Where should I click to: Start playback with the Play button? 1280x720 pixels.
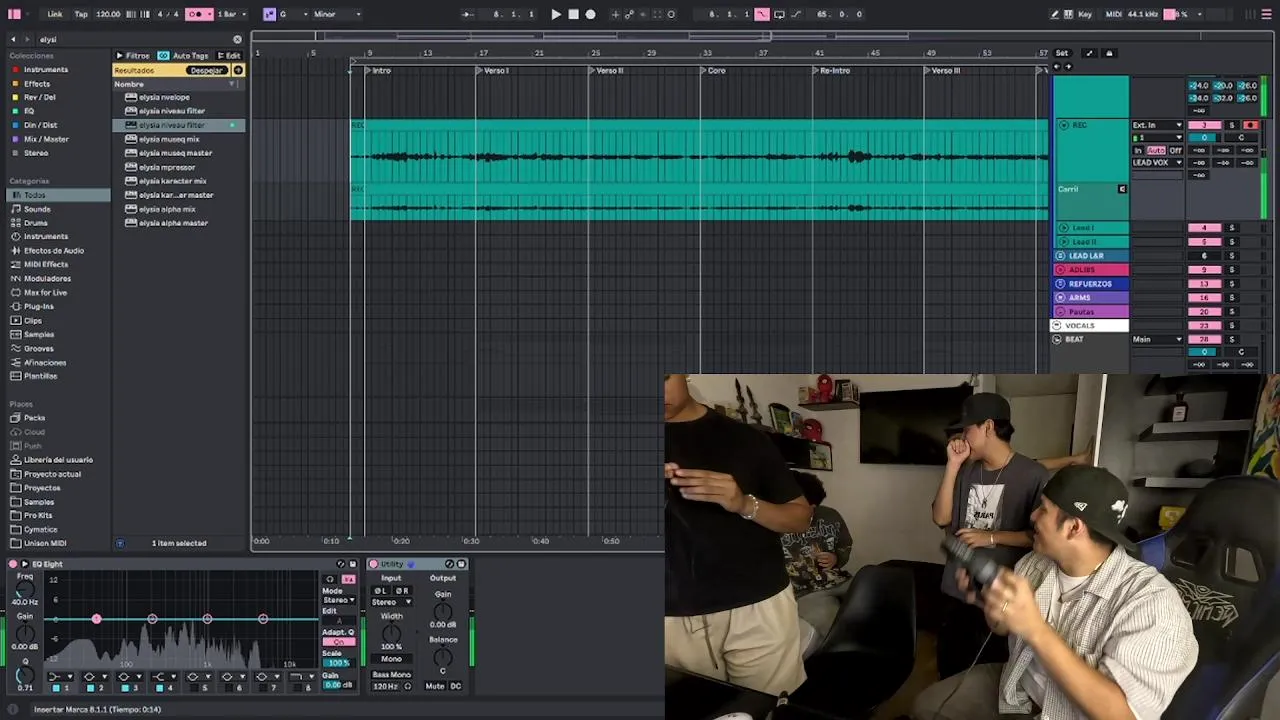(556, 14)
